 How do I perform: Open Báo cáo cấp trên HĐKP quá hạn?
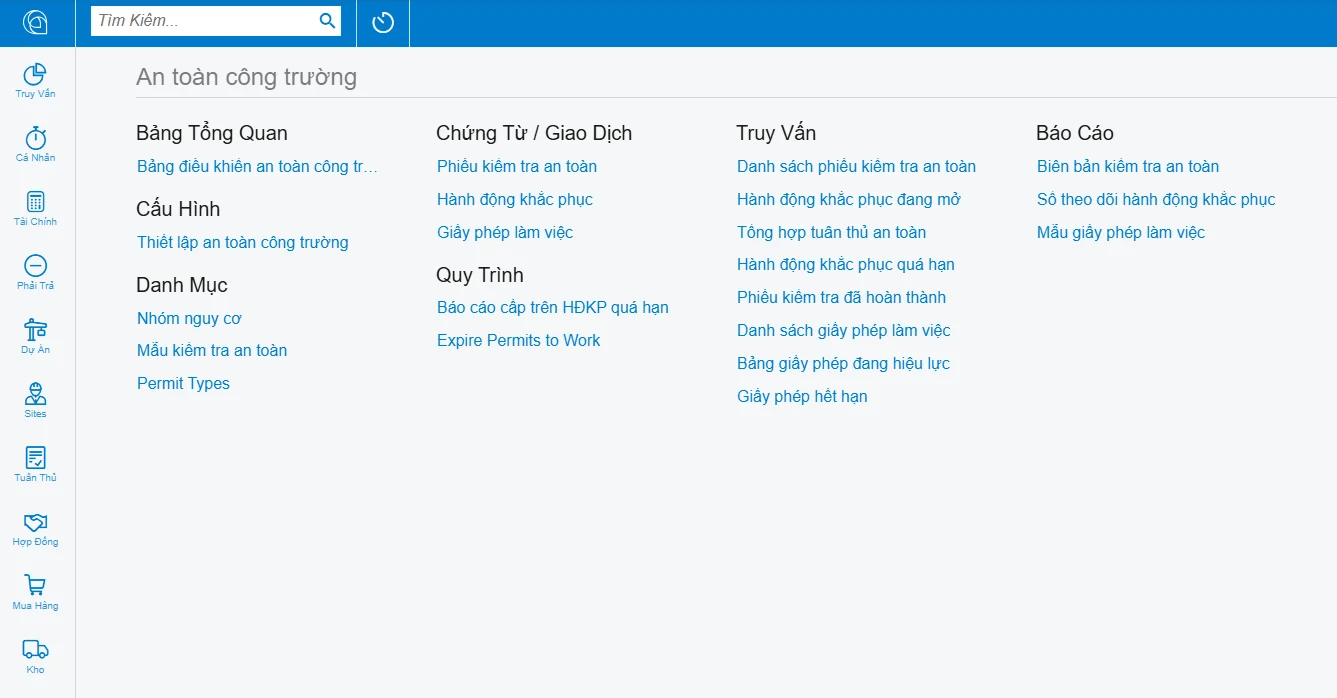click(x=553, y=308)
